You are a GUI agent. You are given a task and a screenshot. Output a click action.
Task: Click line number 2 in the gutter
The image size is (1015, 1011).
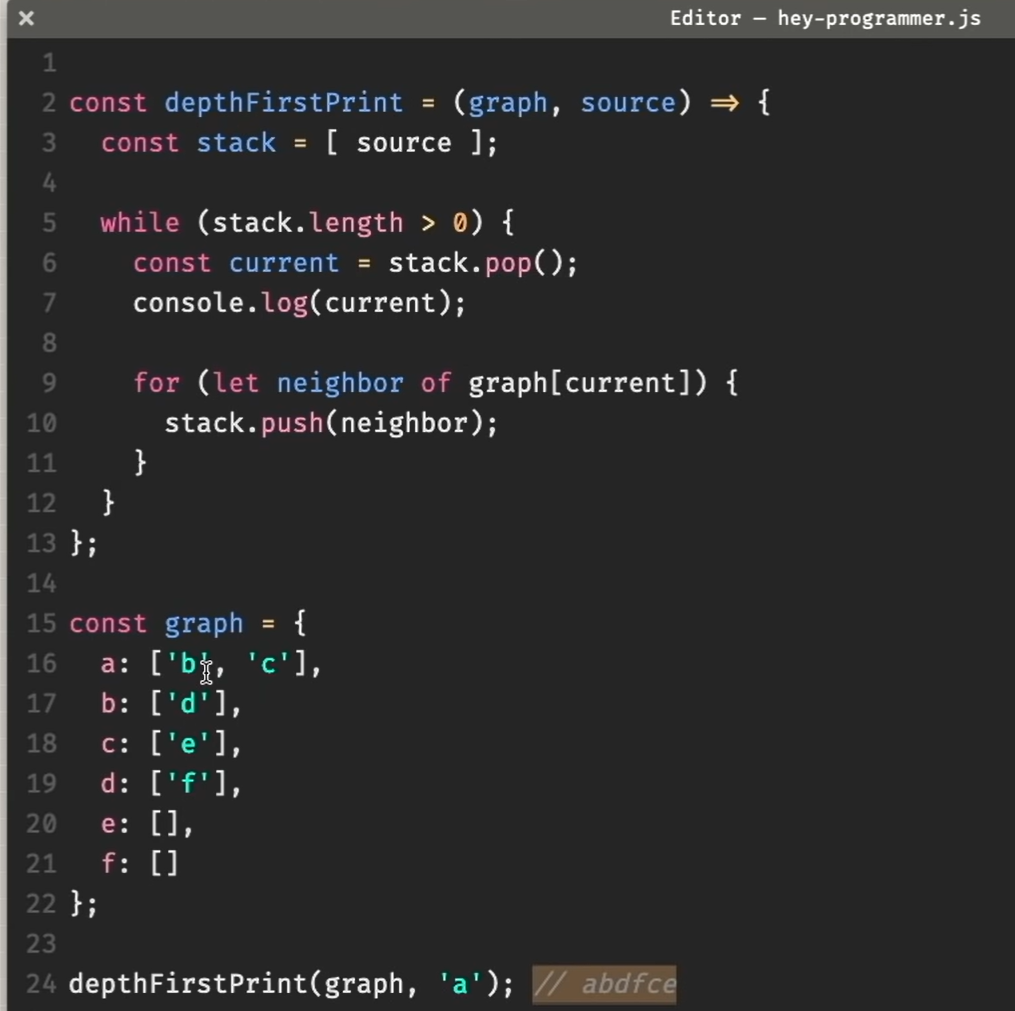[48, 103]
